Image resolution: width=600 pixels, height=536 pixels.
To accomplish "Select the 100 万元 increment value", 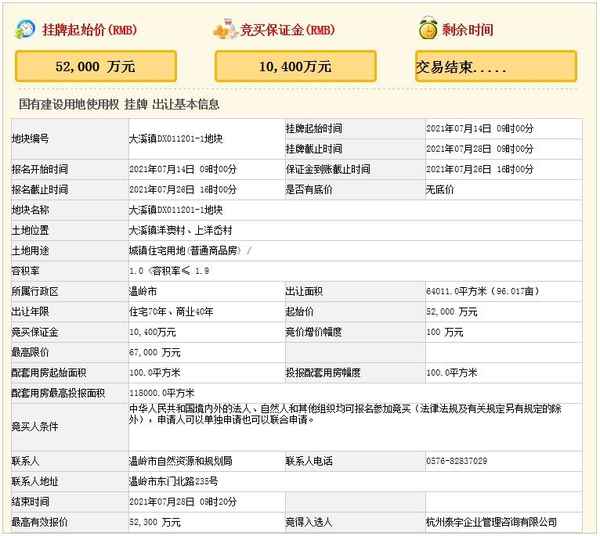I will pyautogui.click(x=445, y=332).
